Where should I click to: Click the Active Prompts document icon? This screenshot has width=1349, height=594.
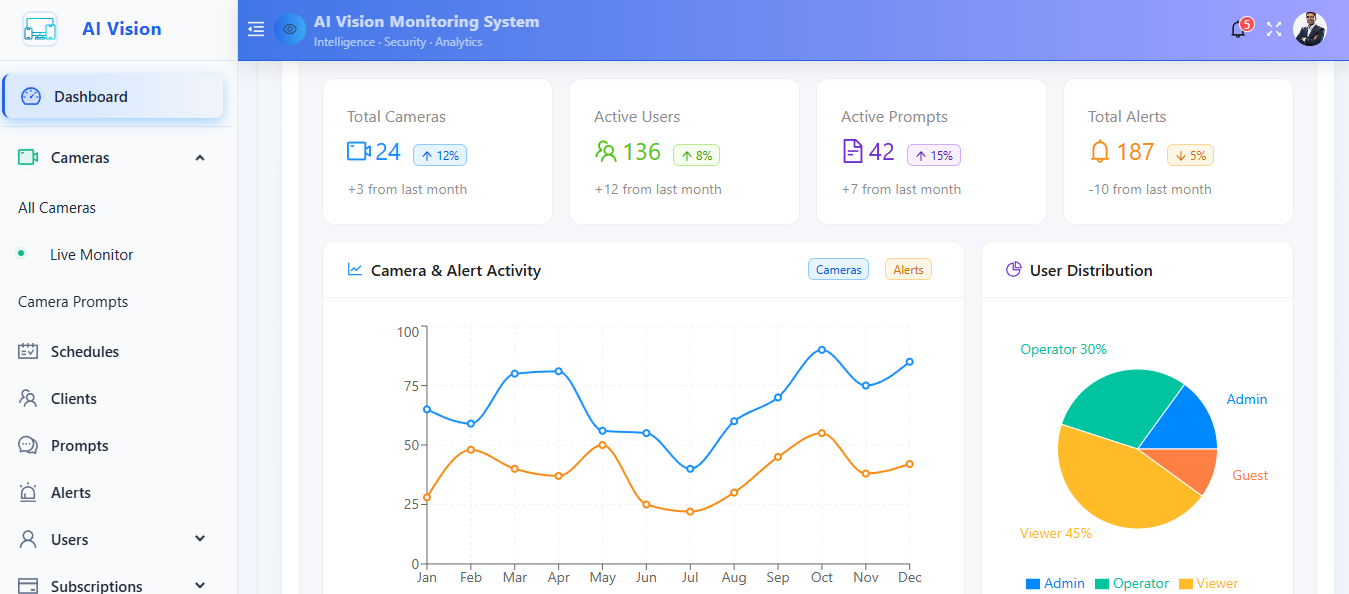coord(852,152)
